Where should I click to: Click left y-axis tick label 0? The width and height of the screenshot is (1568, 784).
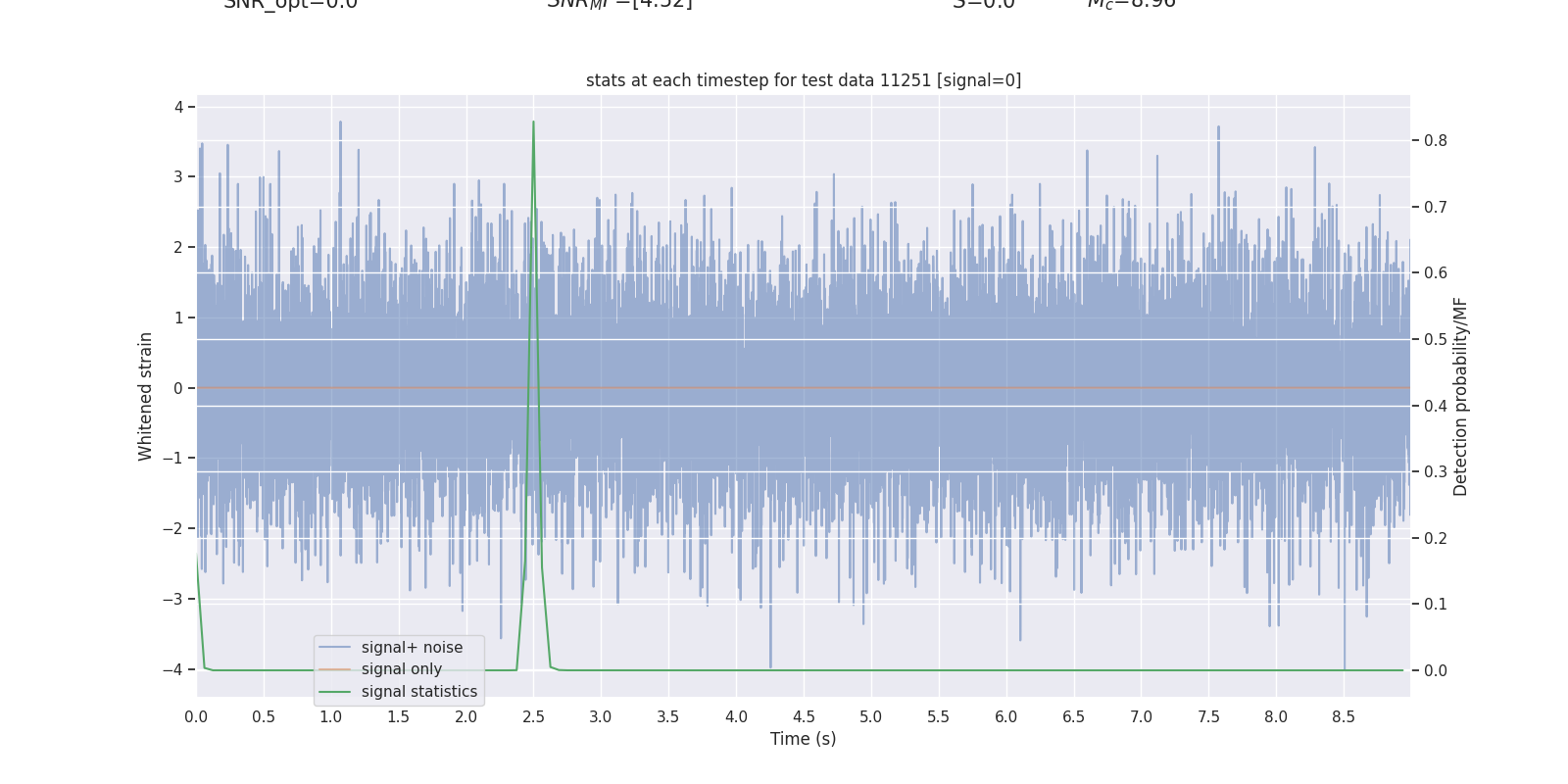click(x=178, y=388)
